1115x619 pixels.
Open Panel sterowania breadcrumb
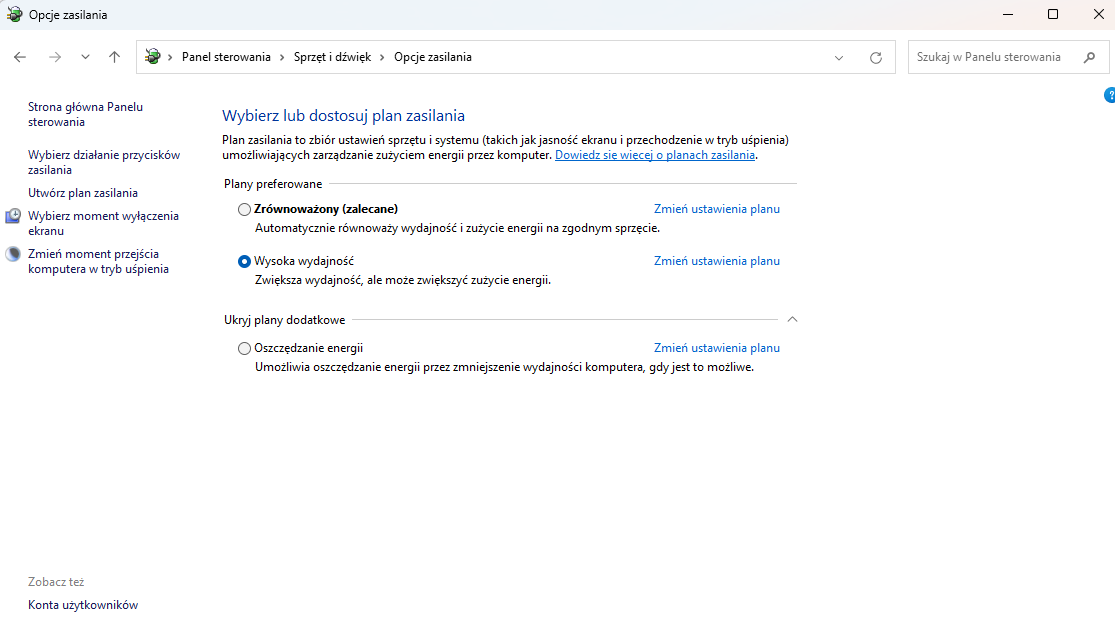(x=226, y=57)
